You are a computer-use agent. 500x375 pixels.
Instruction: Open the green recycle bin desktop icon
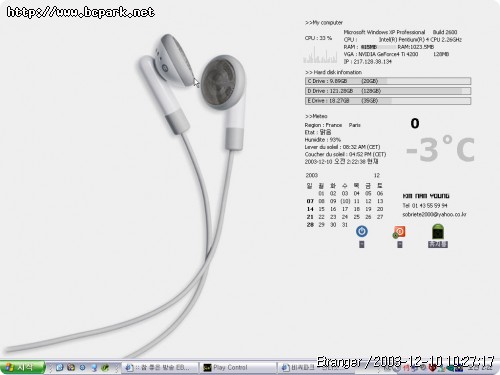[438, 231]
